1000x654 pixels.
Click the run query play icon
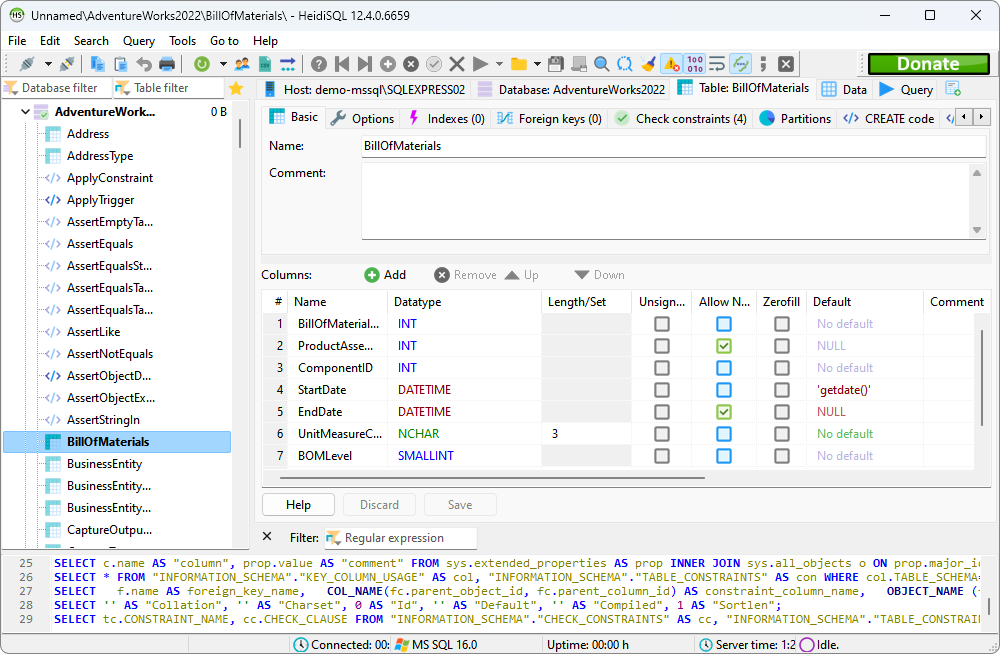click(480, 64)
